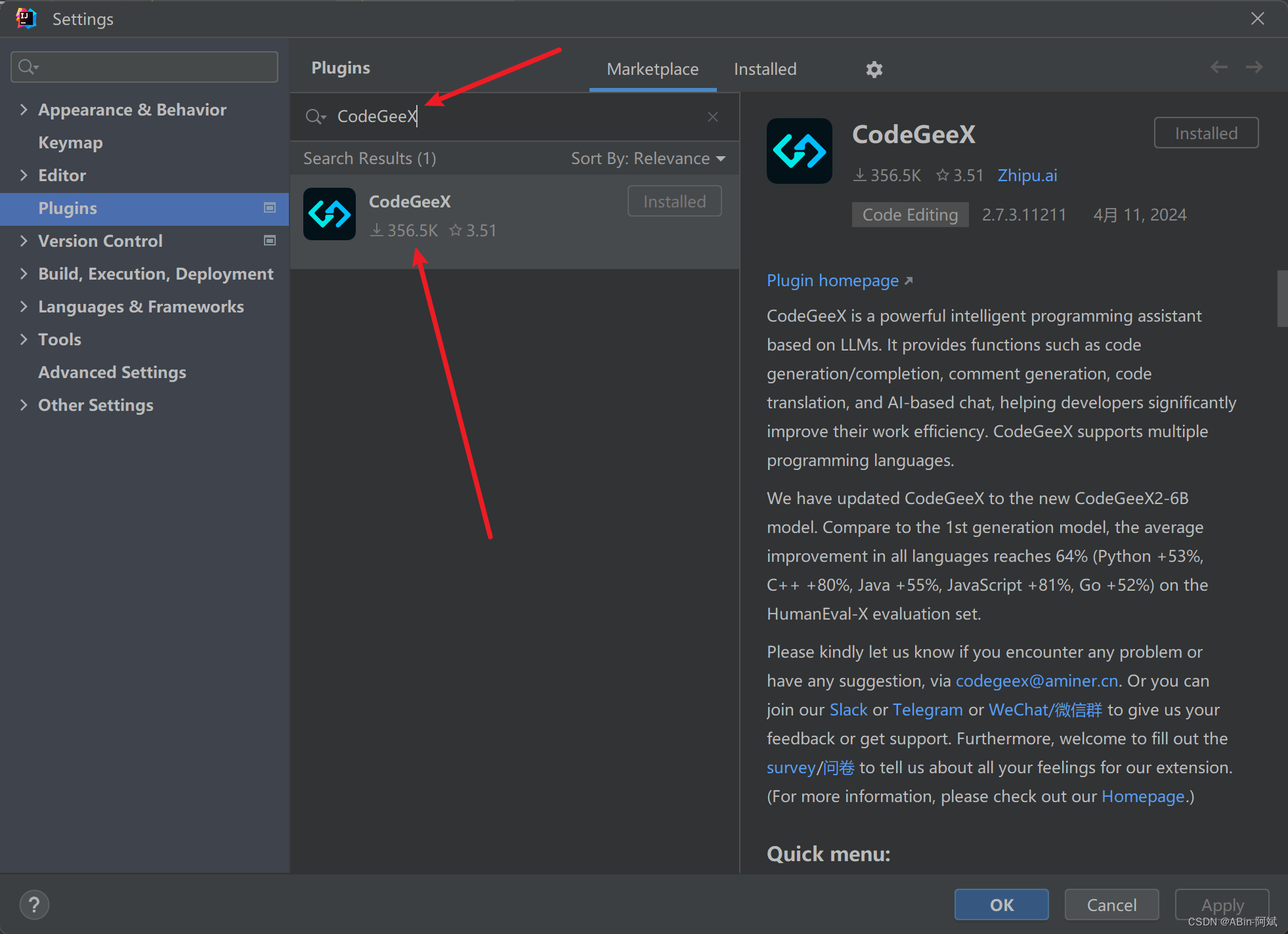Open the plugins gear settings menu
This screenshot has height=934, width=1288.
click(874, 69)
